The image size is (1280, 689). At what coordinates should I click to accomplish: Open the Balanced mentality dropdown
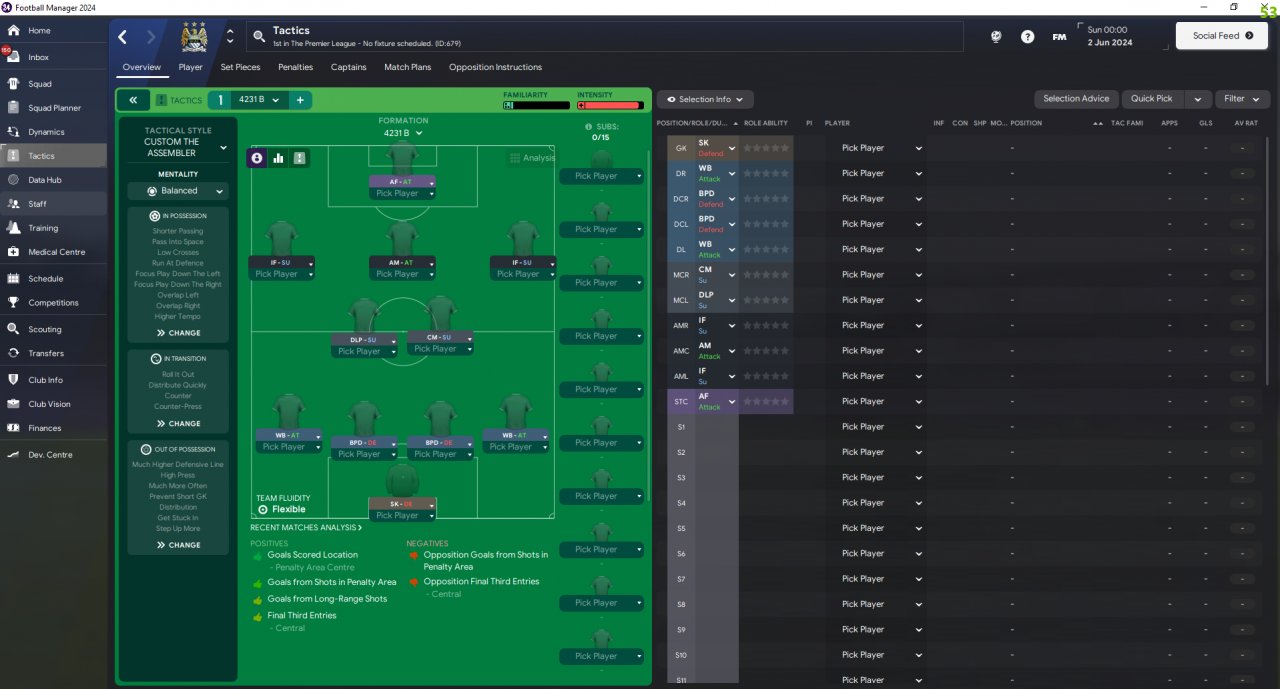coord(178,191)
